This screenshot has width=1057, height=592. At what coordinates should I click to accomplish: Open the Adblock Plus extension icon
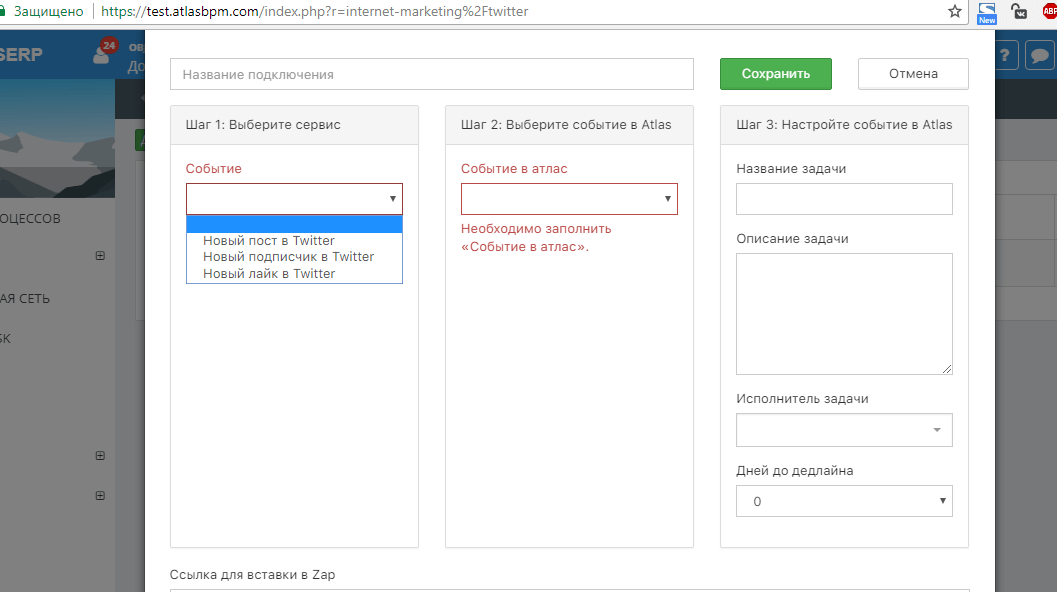(1050, 11)
